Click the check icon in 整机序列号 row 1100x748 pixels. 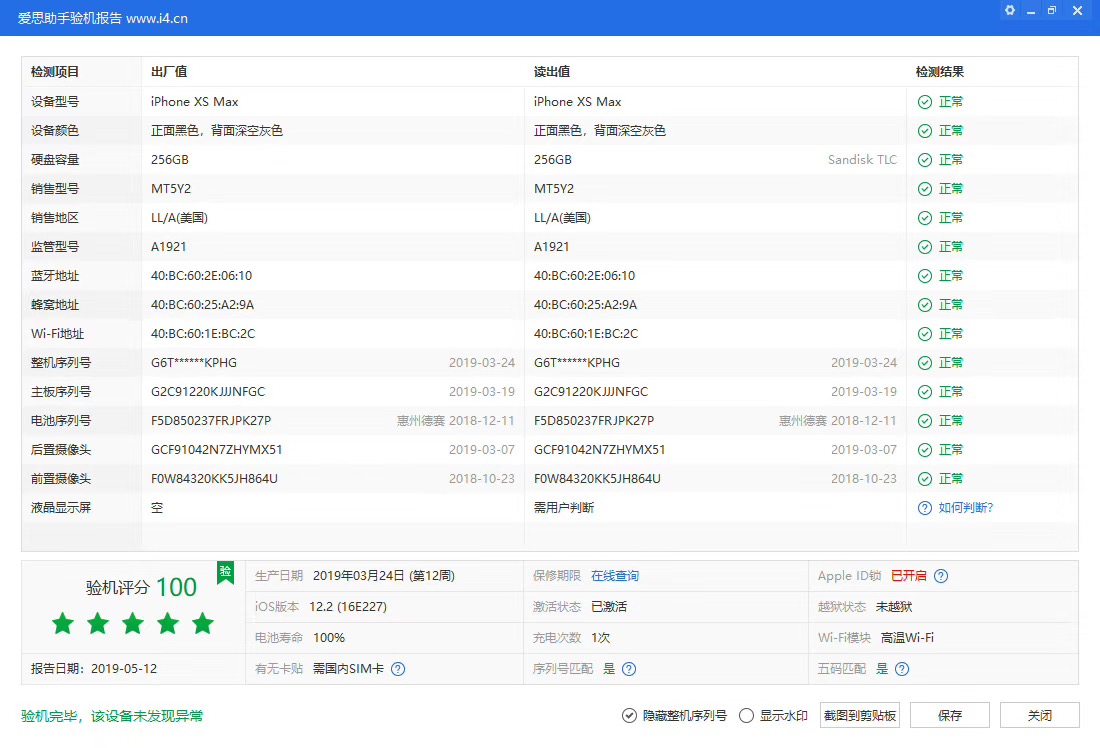(925, 363)
